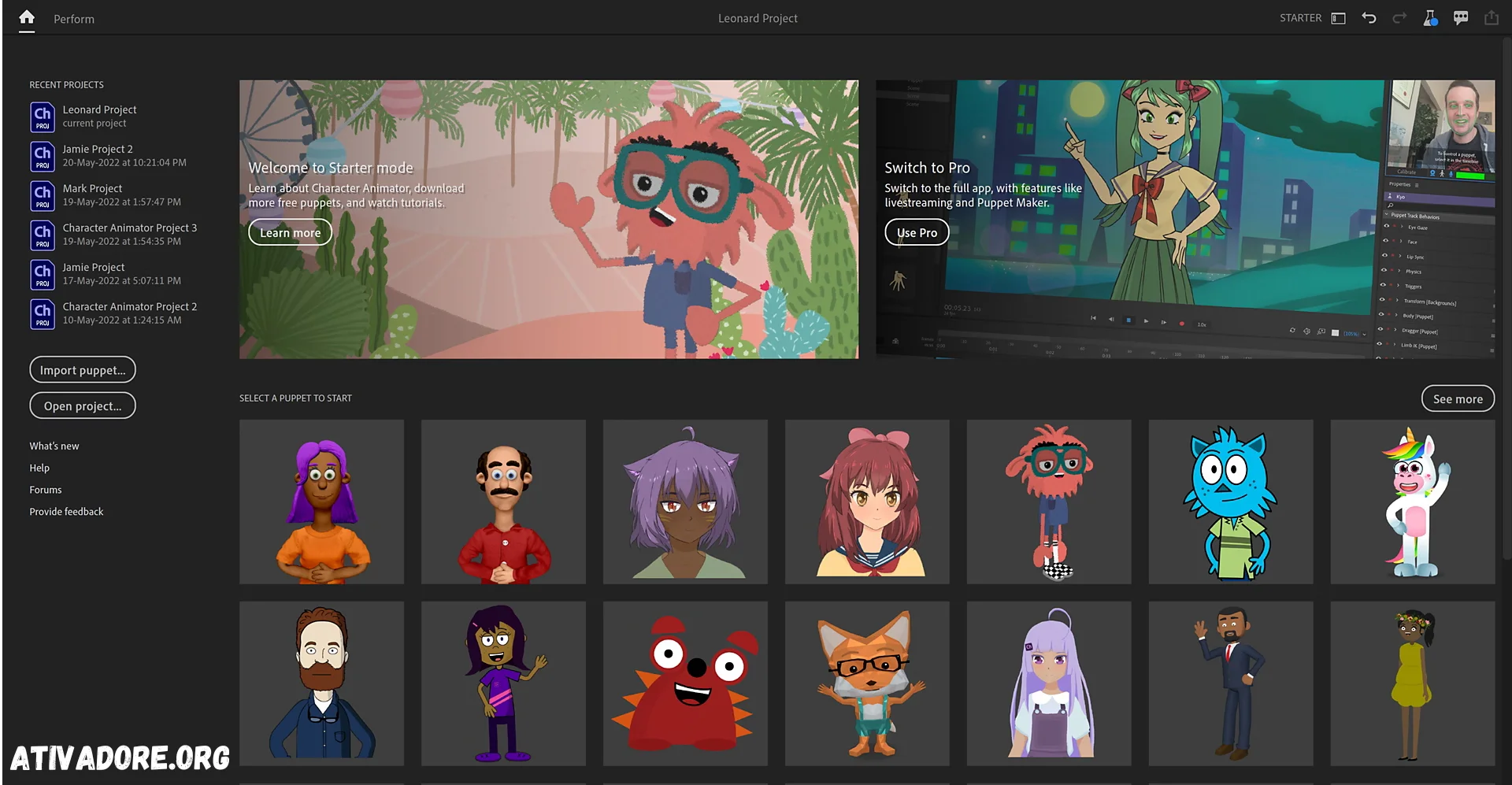The image size is (1512, 785).
Task: Click Learn more on Starter mode banner
Action: pos(291,233)
